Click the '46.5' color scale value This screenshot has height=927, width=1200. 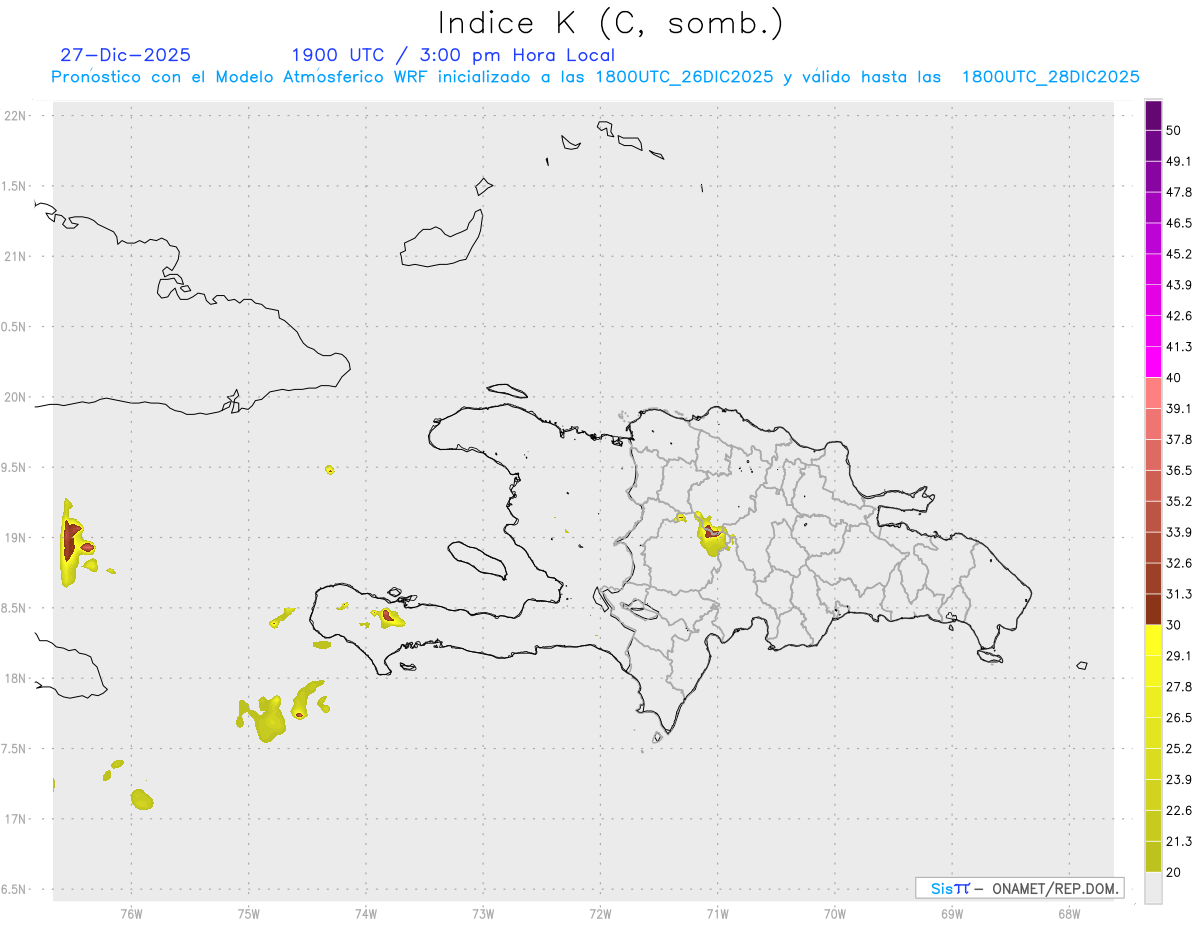(1180, 223)
